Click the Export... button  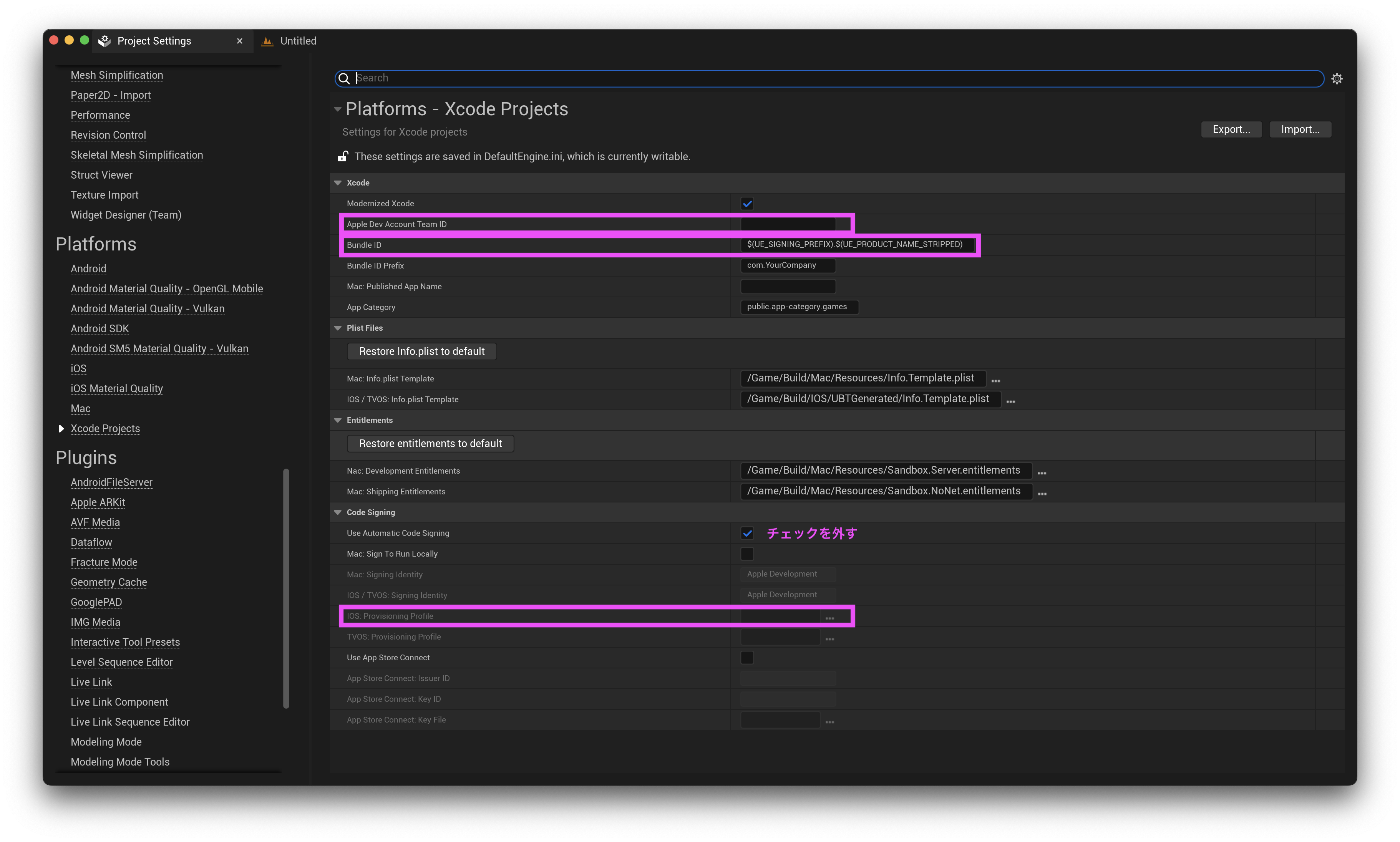point(1231,129)
